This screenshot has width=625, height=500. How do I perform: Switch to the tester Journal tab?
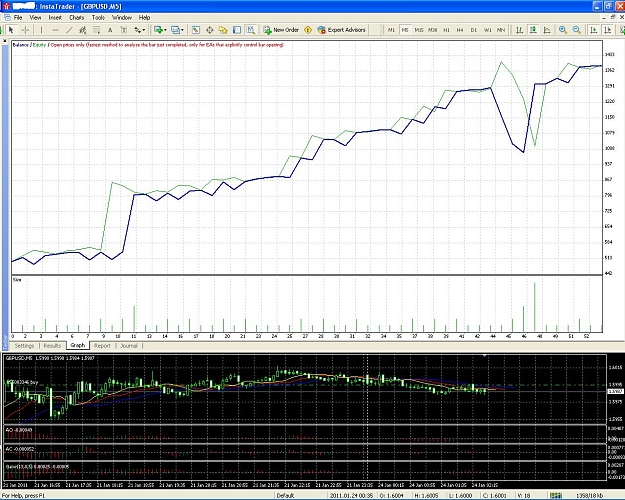(x=129, y=346)
